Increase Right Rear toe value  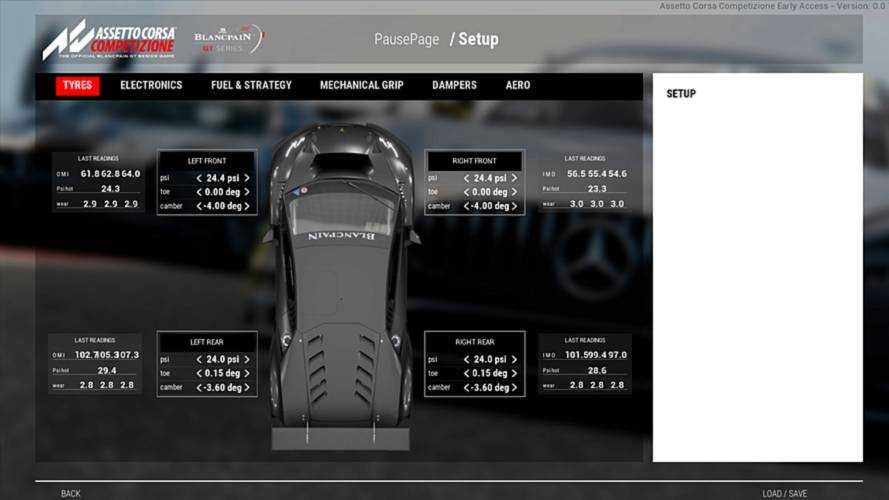514,374
